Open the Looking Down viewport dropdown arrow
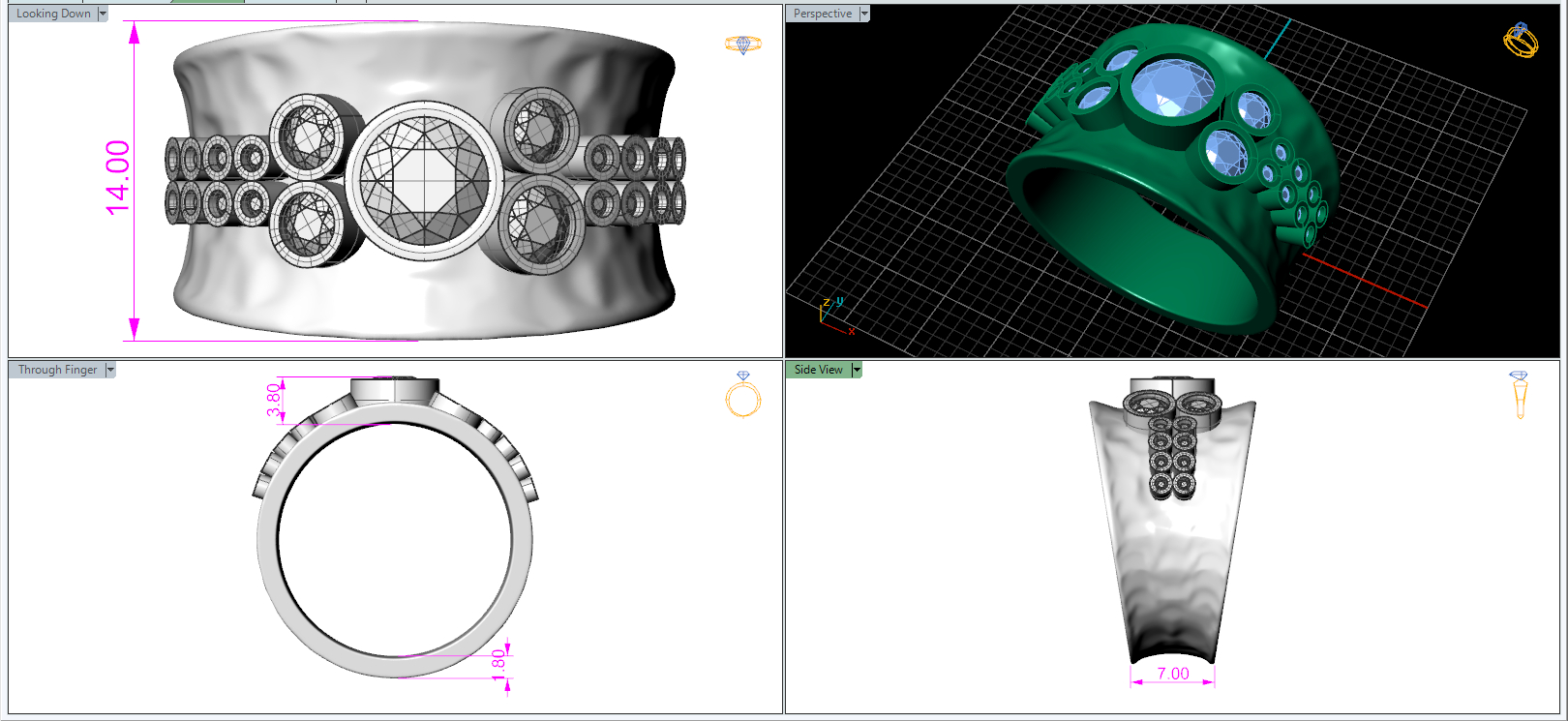 click(103, 14)
